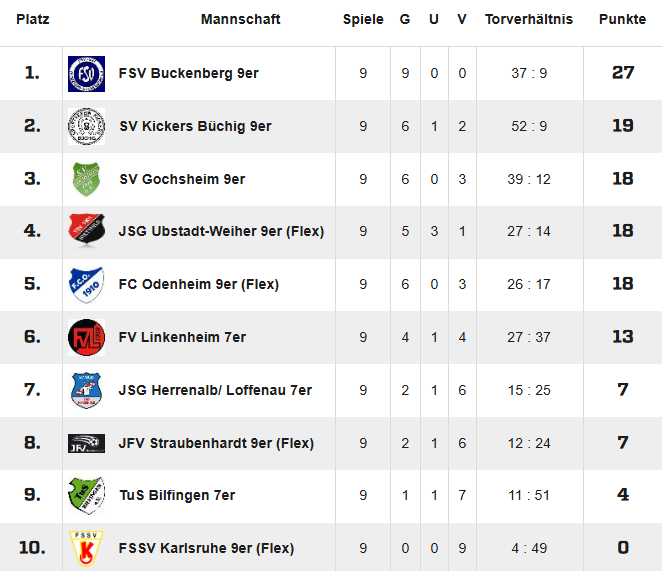662x571 pixels.
Task: Click the Platz column header
Action: coord(33,20)
